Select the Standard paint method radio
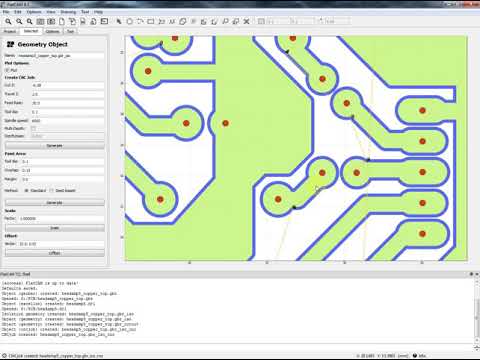This screenshot has width=480, height=360. tap(27, 190)
